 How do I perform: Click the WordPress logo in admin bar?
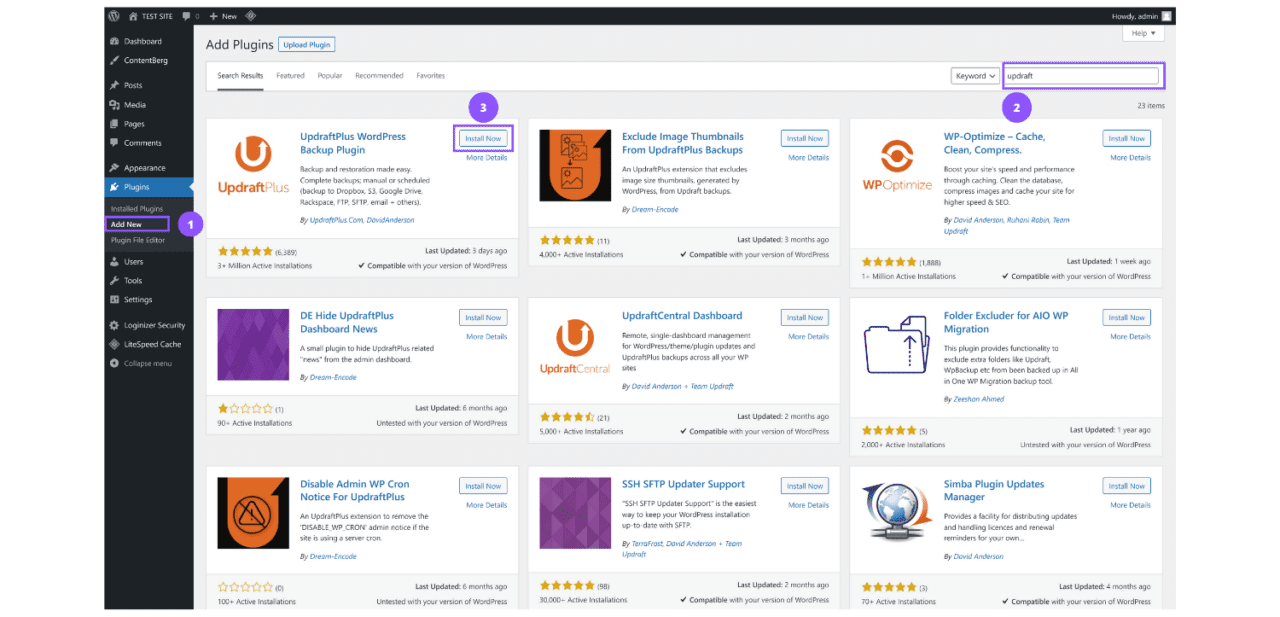[x=114, y=16]
